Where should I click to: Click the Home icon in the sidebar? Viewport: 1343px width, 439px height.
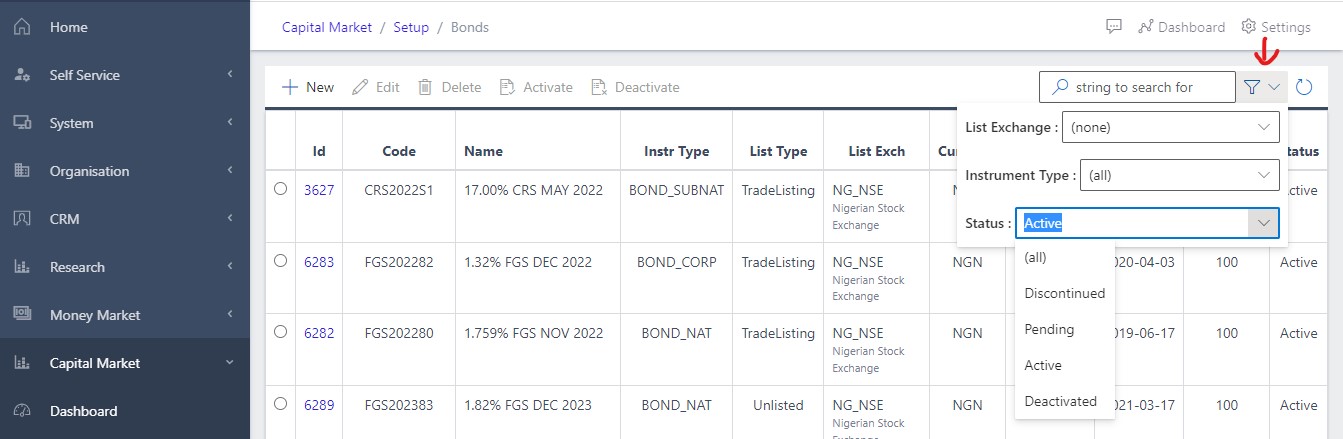(22, 27)
